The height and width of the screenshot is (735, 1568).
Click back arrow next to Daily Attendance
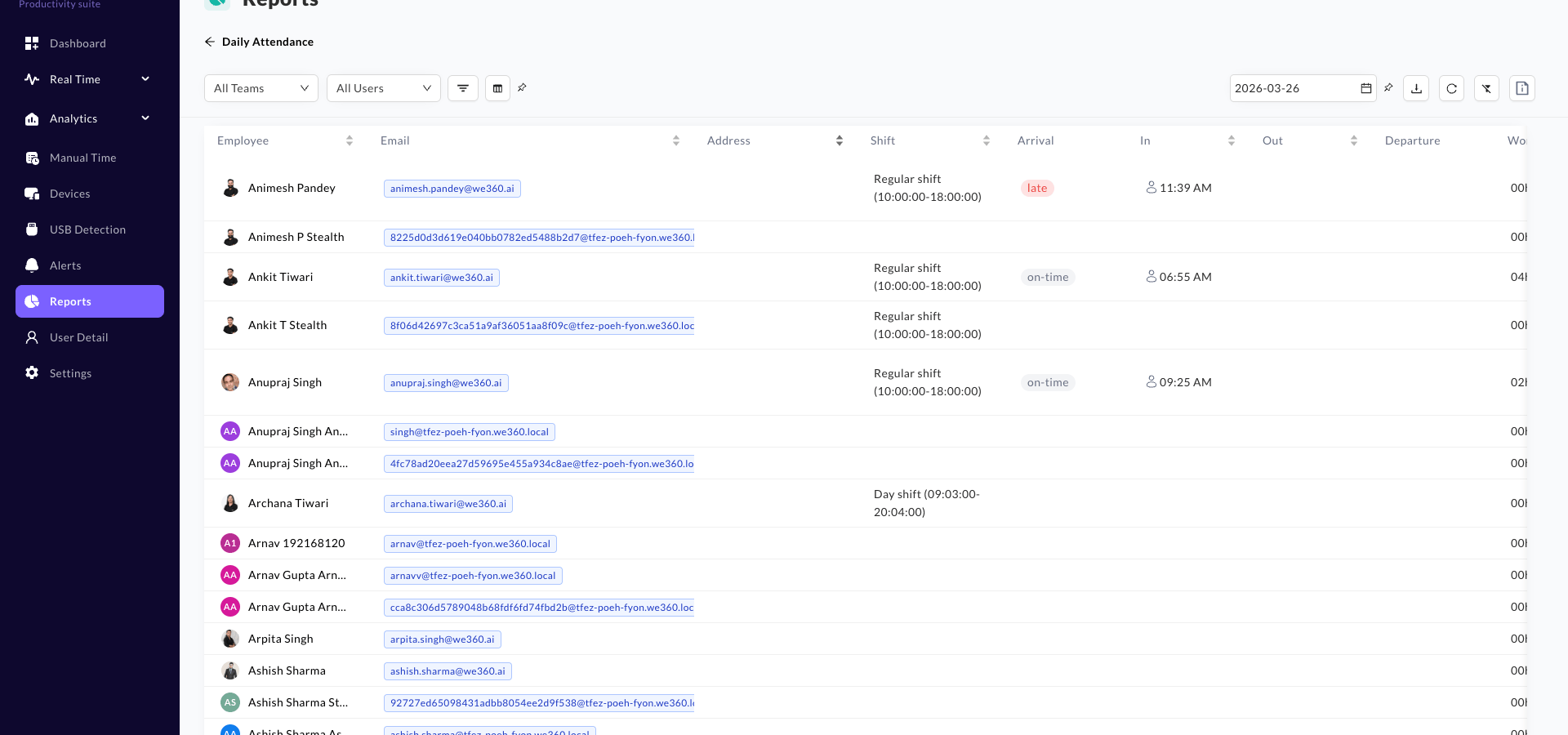210,42
